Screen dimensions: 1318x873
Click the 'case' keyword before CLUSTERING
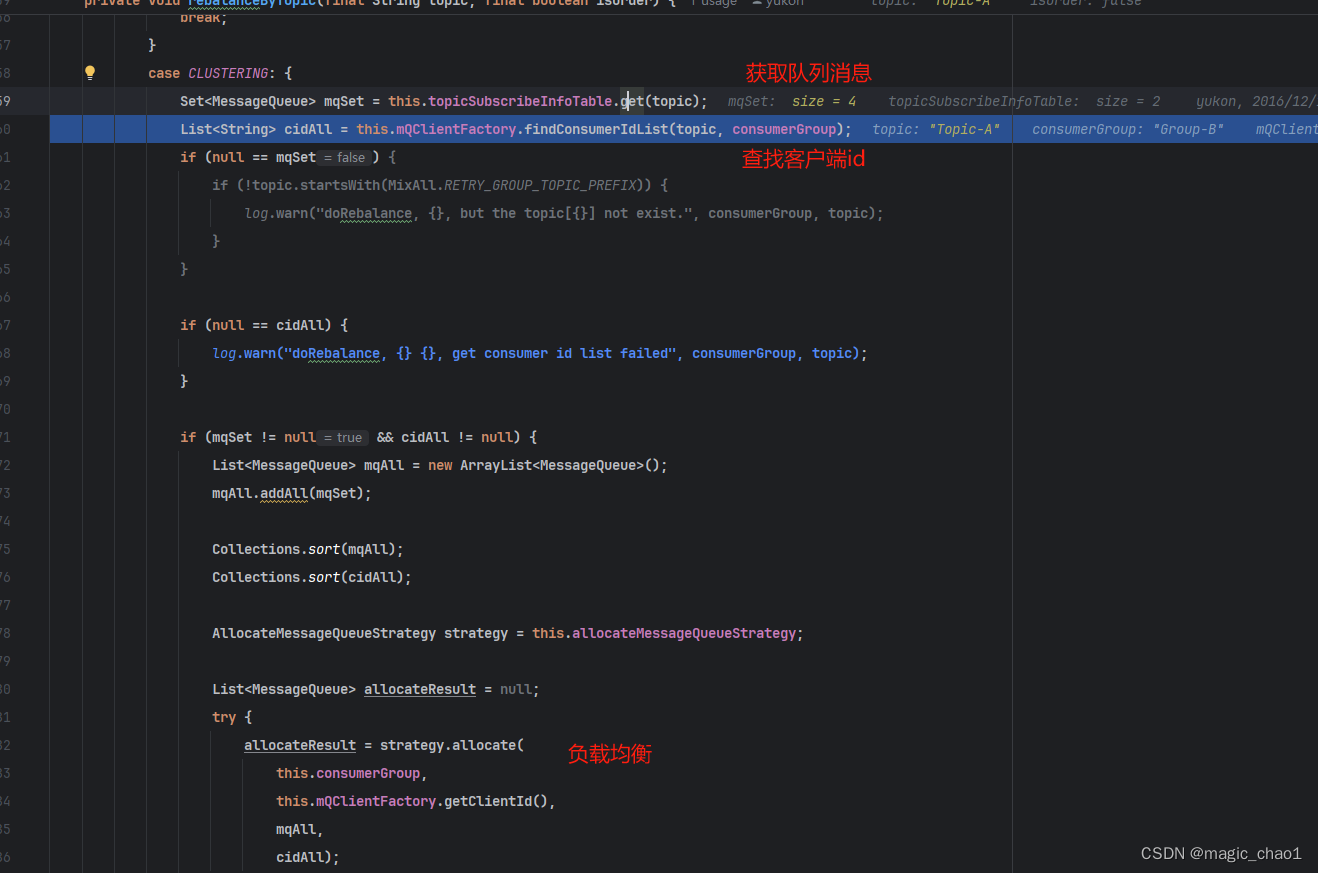(x=164, y=73)
